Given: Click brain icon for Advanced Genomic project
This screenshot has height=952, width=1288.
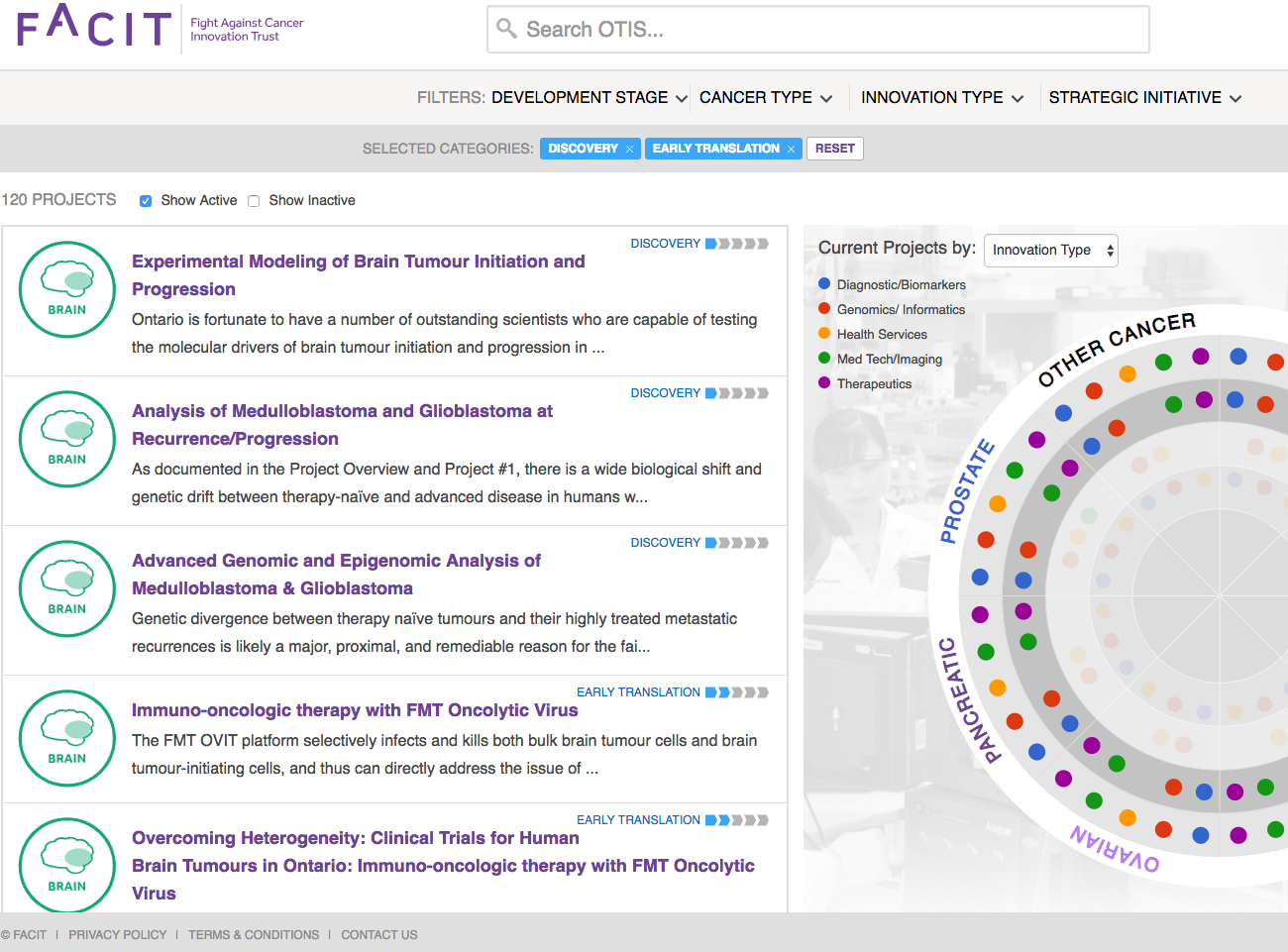Looking at the screenshot, I should [67, 588].
